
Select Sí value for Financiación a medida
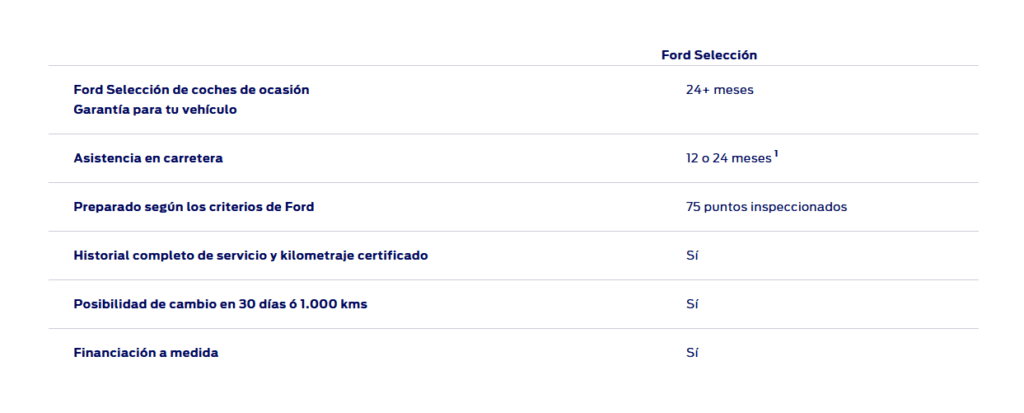[692, 353]
